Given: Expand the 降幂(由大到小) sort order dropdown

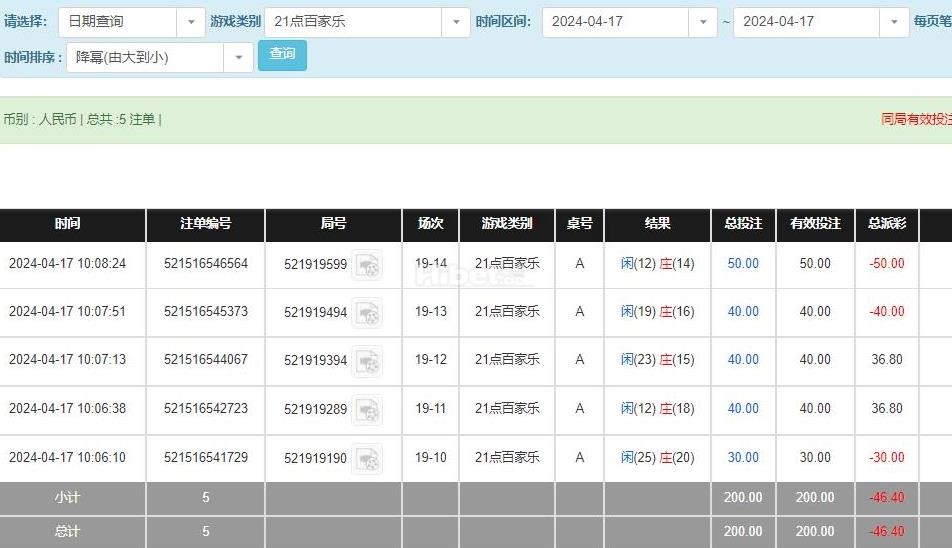Looking at the screenshot, I should point(238,58).
